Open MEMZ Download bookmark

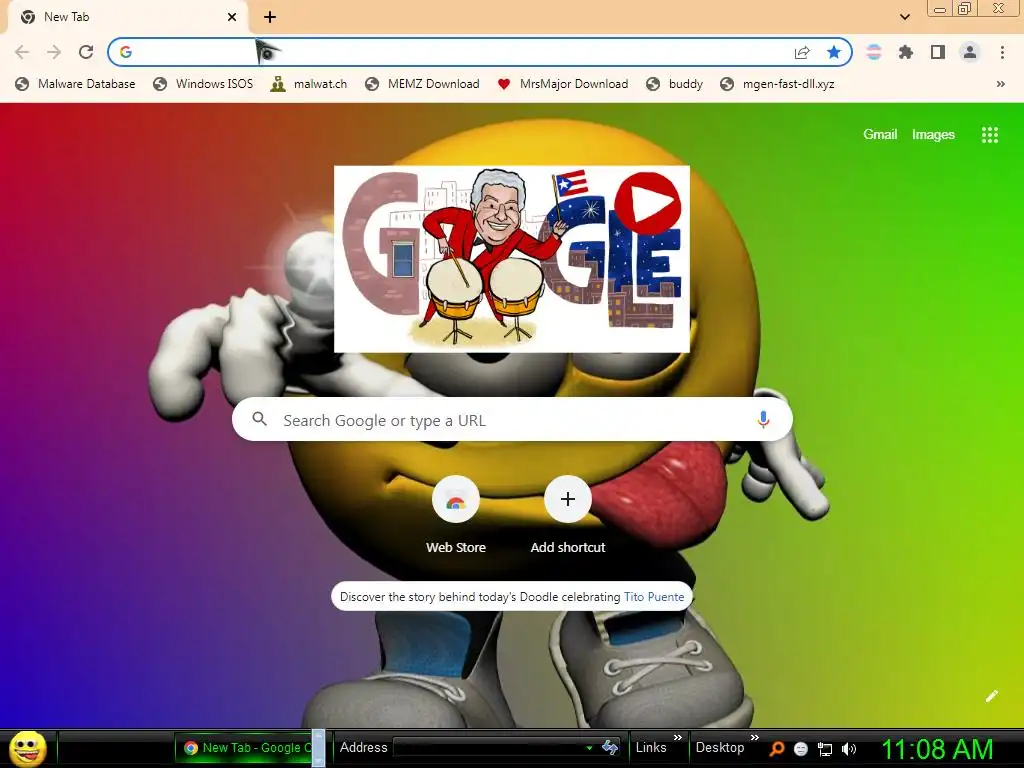[x=422, y=84]
